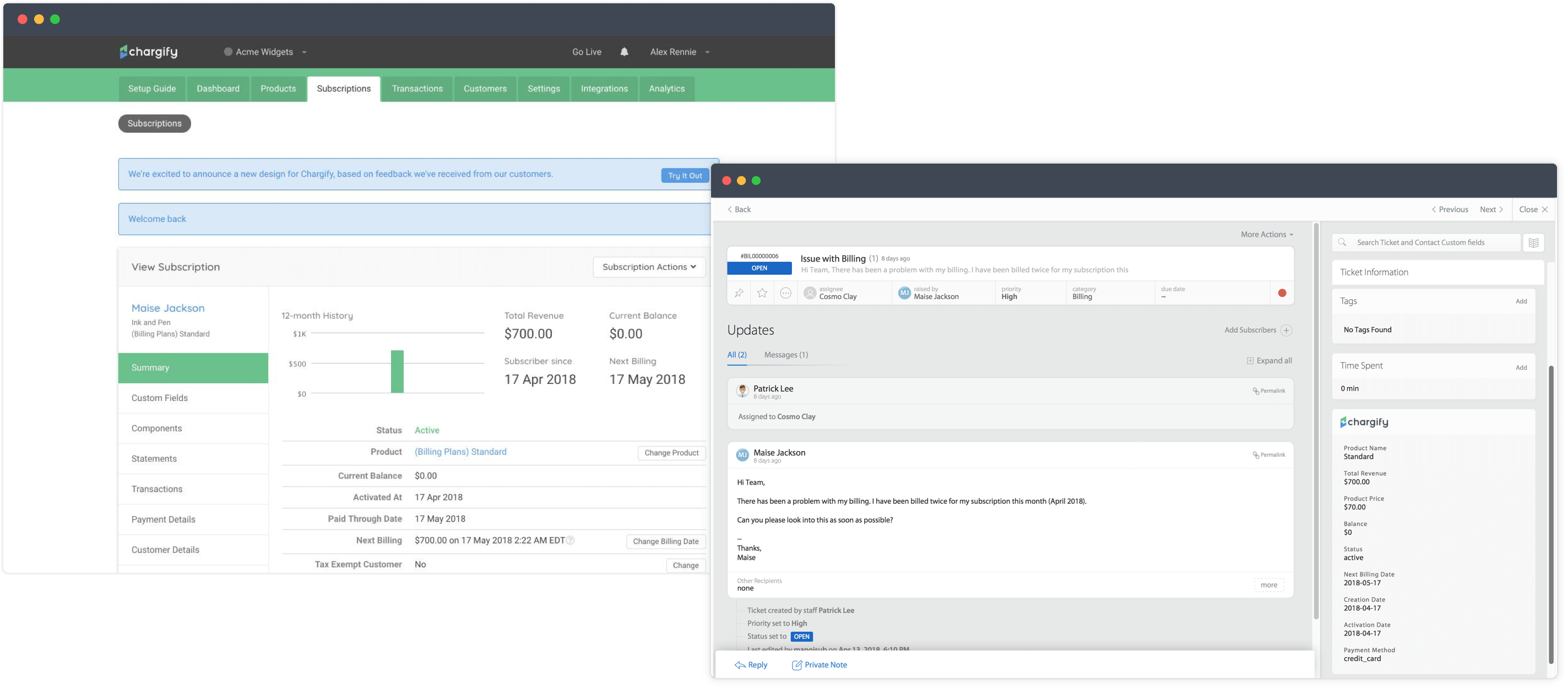Screen dimensions: 1568x689
Task: Go to the Next ticket
Action: pyautogui.click(x=1491, y=209)
